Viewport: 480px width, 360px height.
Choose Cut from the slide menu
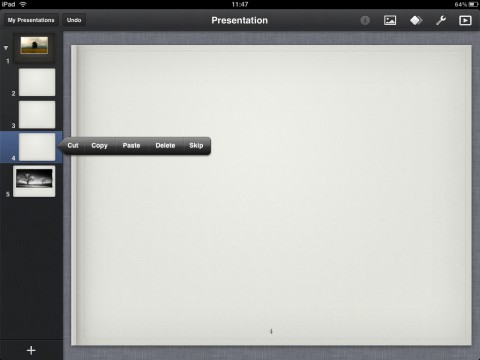pyautogui.click(x=73, y=145)
